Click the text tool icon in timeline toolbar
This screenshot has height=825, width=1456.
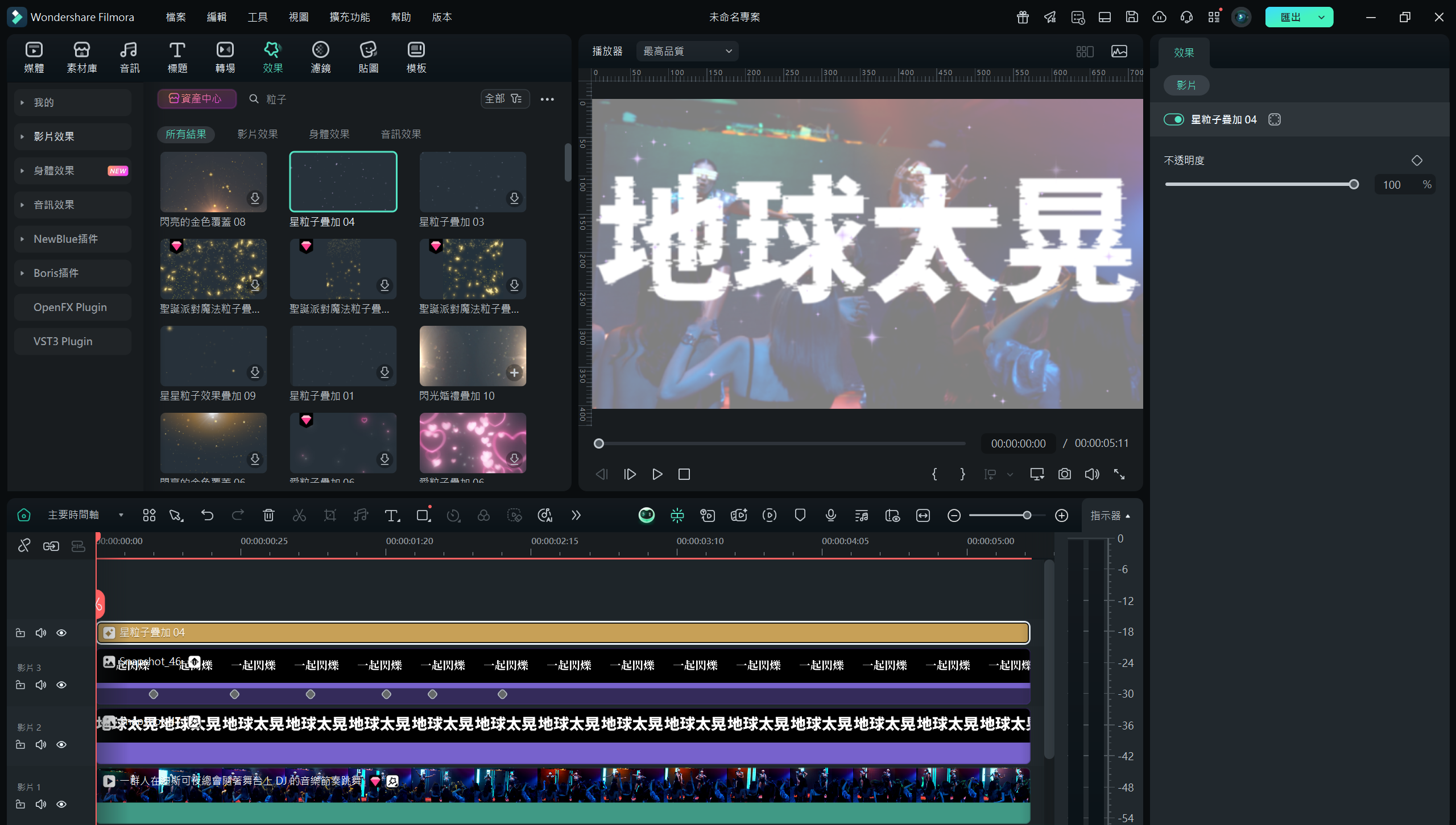(391, 515)
